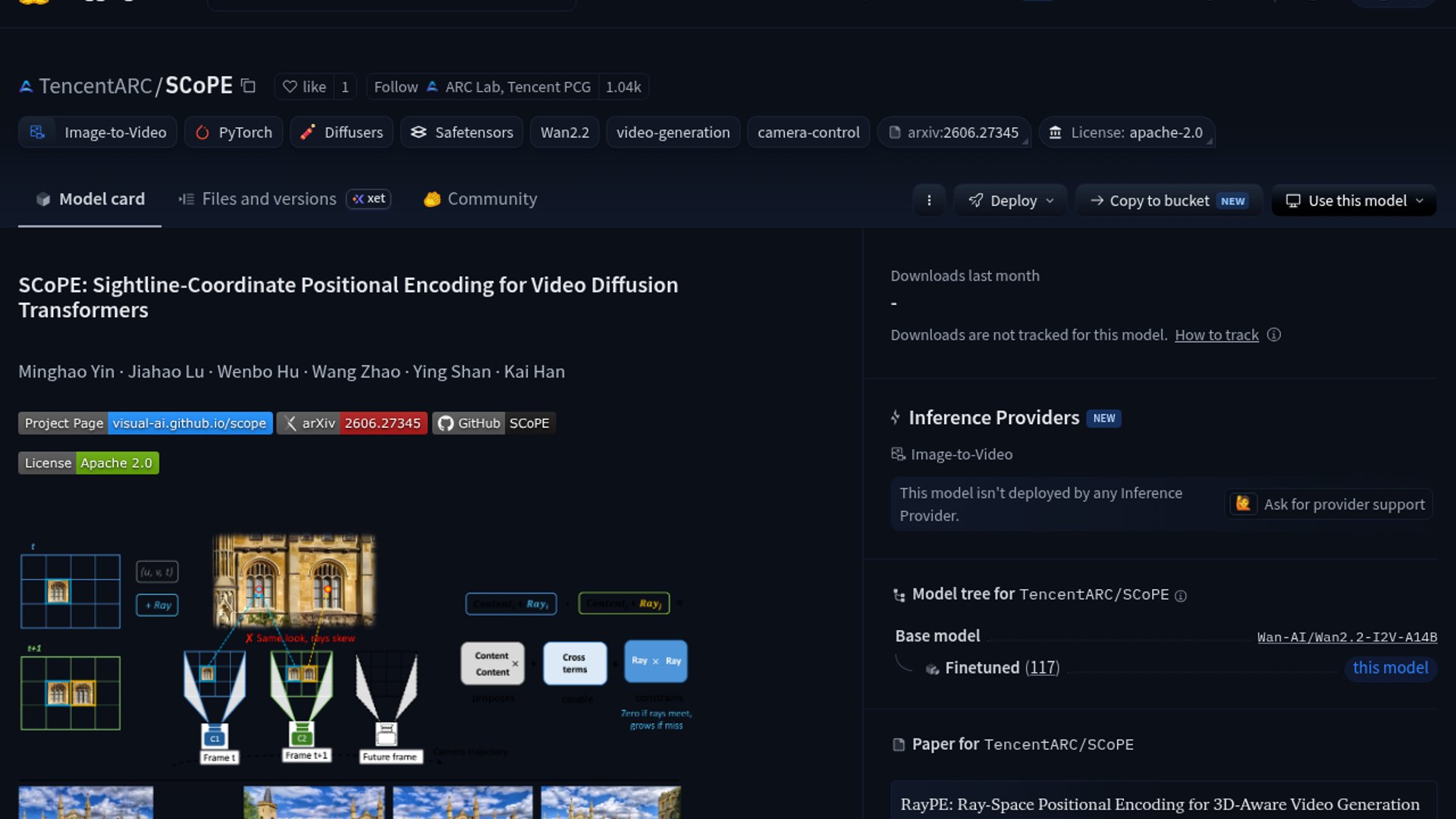Click the authors line starting Minghao Yin

[291, 372]
